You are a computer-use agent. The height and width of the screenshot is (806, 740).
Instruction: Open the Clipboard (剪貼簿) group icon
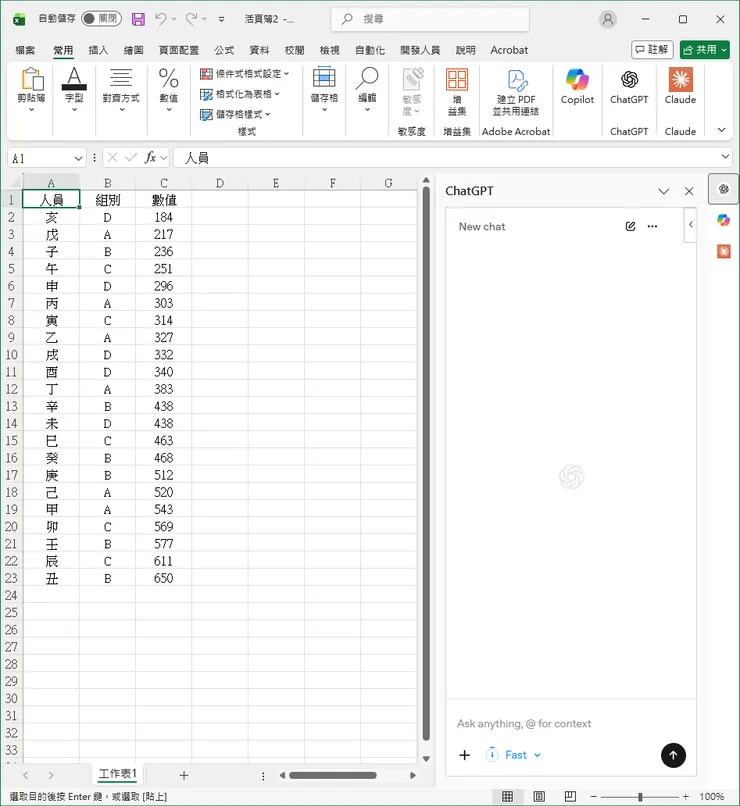pyautogui.click(x=31, y=80)
